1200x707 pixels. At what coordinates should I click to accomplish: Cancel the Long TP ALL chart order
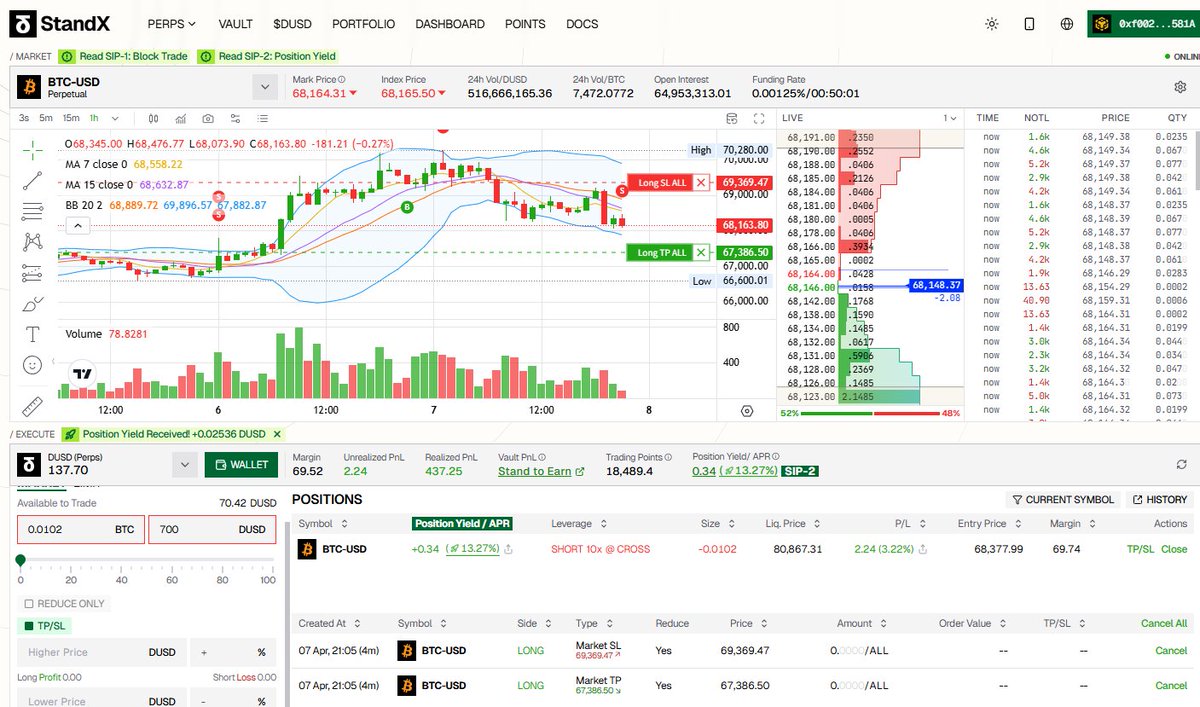click(x=701, y=252)
